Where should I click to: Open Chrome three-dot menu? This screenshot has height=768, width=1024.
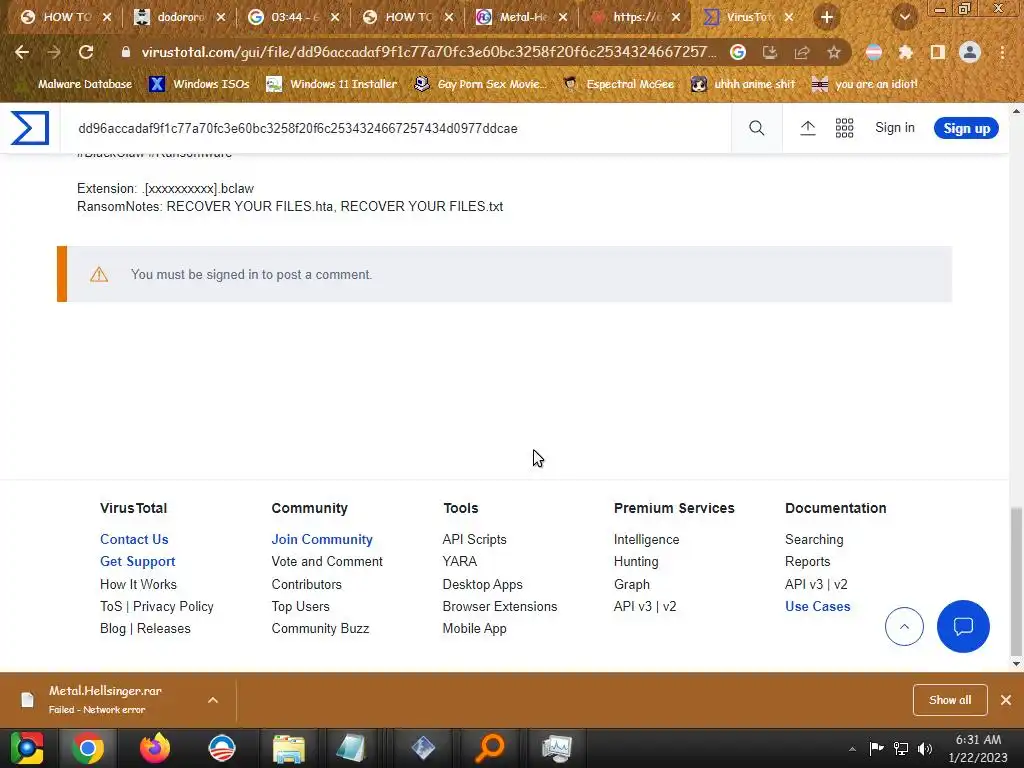click(1002, 52)
